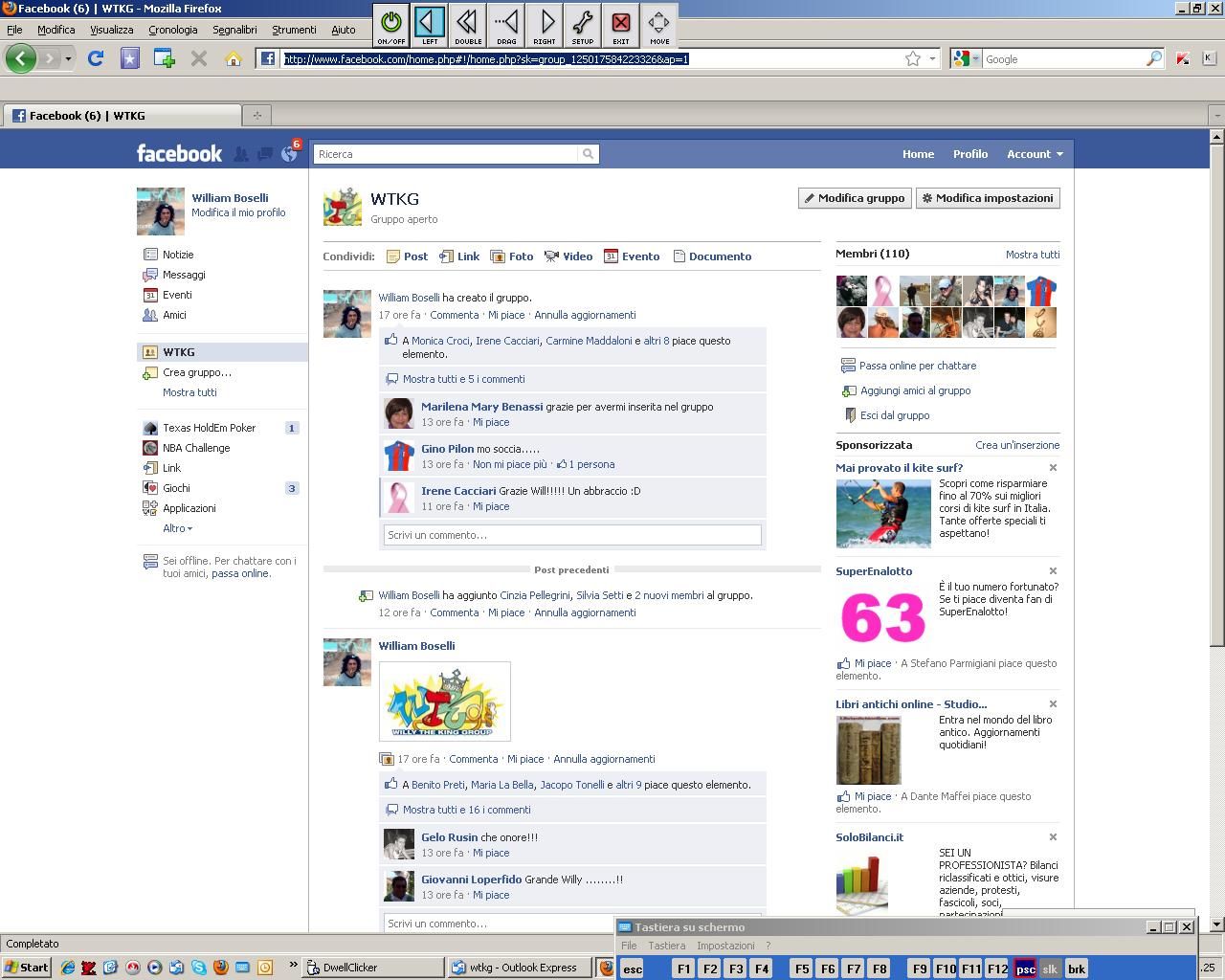Open Mostra tutti members link
The image size is (1225, 980).
[1032, 255]
